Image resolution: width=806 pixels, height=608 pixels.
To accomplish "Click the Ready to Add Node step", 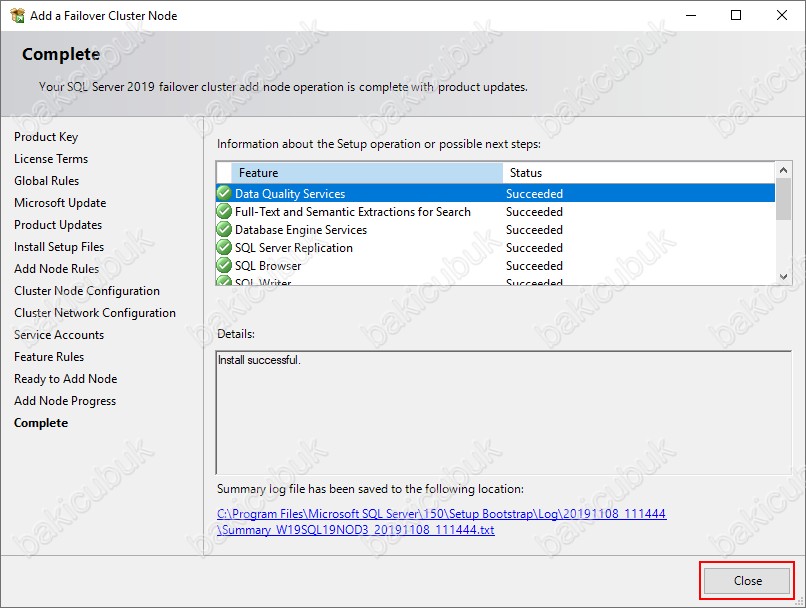I will 66,379.
